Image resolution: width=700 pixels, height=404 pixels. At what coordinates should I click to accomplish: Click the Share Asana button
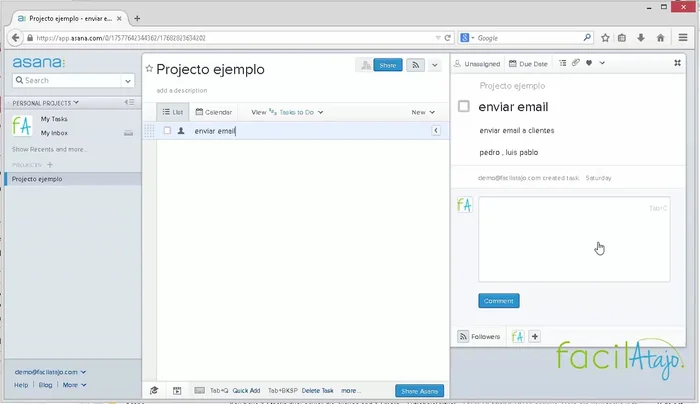coord(420,390)
